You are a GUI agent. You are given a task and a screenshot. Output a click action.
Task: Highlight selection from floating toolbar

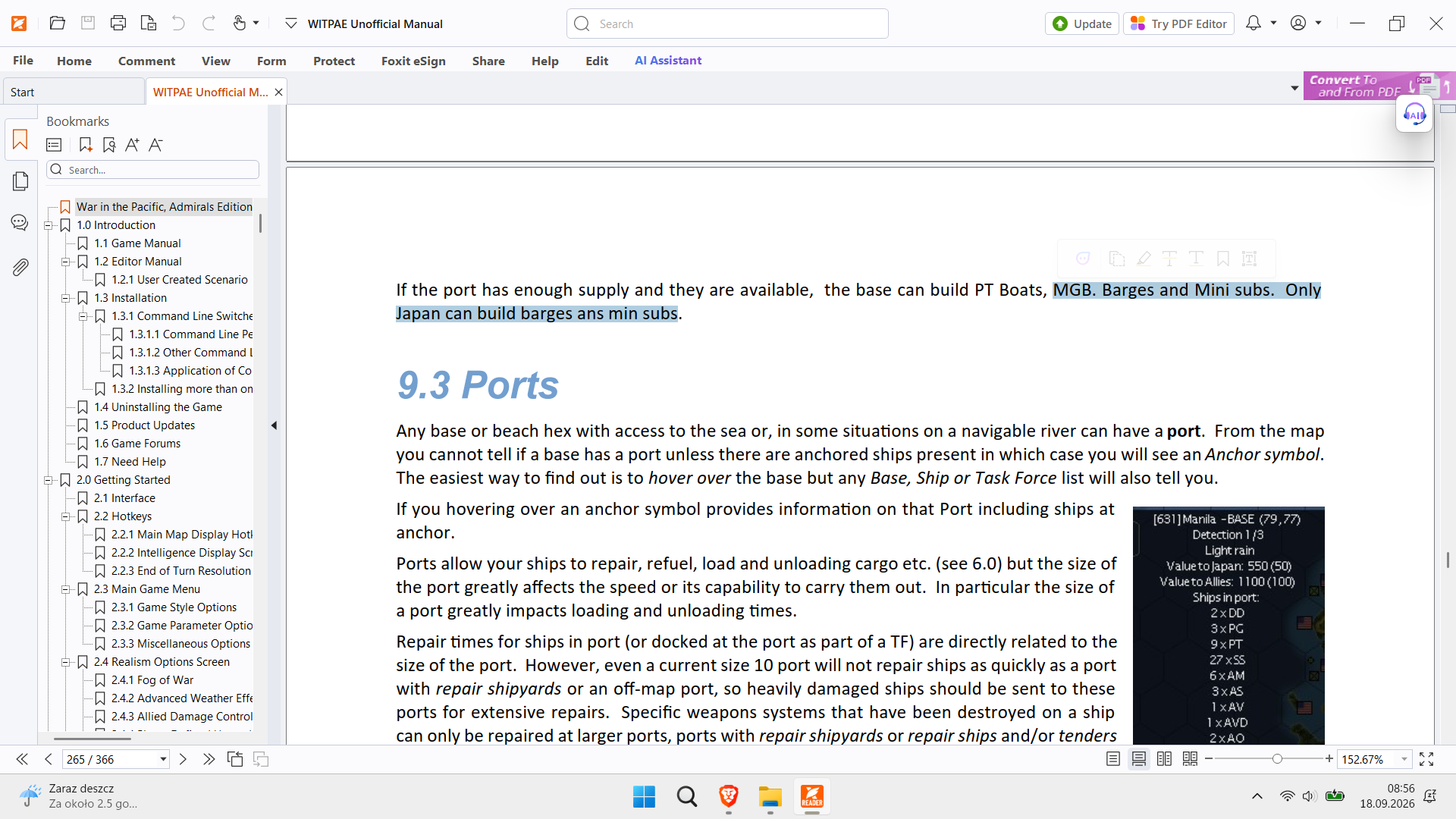point(1144,259)
